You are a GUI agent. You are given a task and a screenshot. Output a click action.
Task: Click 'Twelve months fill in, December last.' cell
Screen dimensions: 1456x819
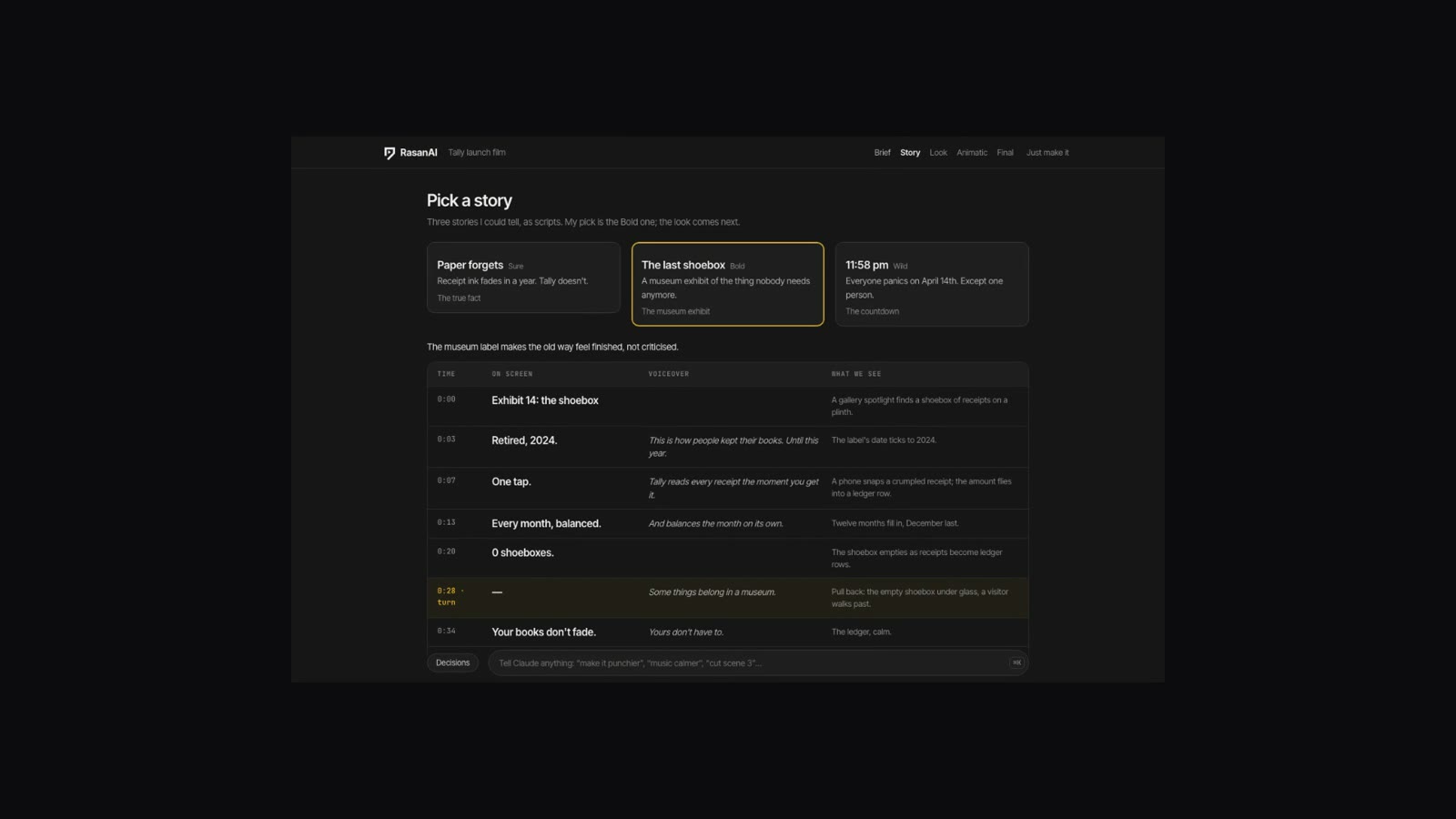pyautogui.click(x=895, y=523)
